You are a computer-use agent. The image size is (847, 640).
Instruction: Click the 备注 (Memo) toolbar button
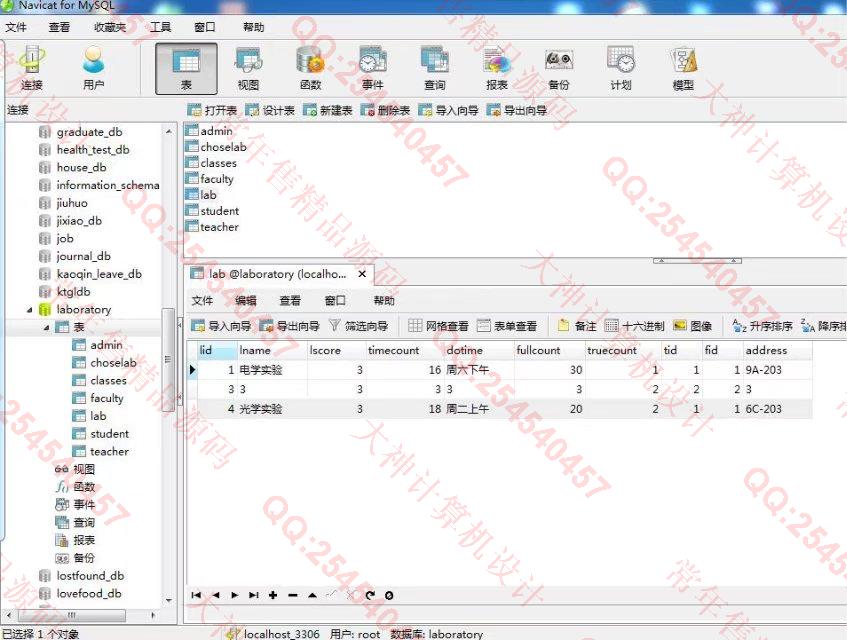(577, 326)
